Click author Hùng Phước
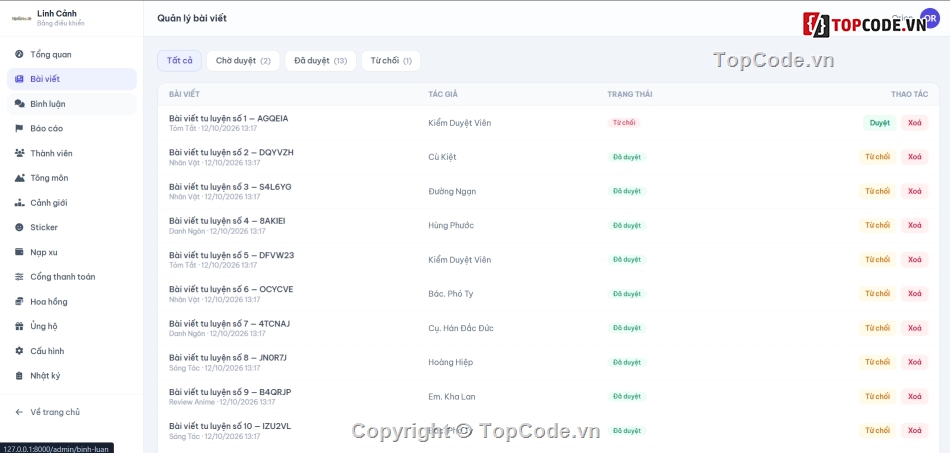 tap(451, 225)
